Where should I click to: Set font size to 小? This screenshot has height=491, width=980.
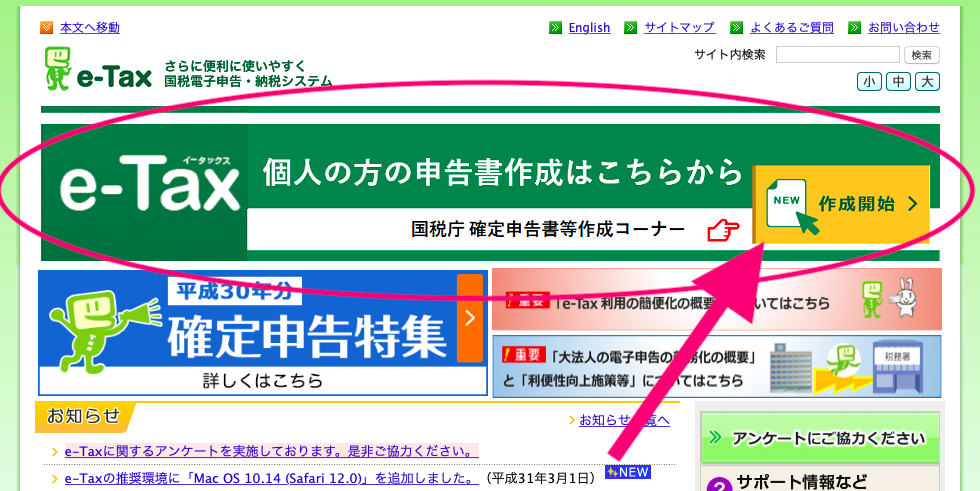point(869,82)
